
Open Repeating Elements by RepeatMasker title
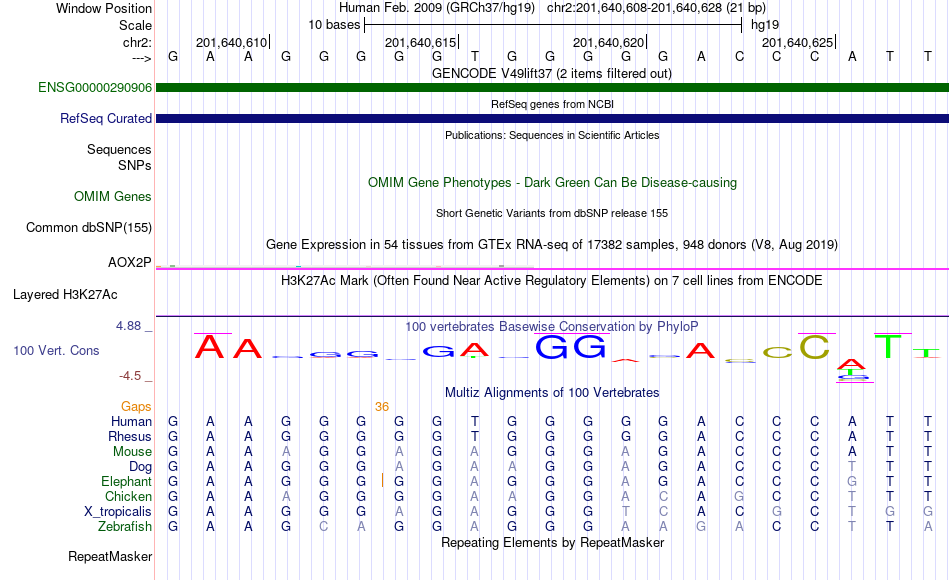[x=552, y=542]
